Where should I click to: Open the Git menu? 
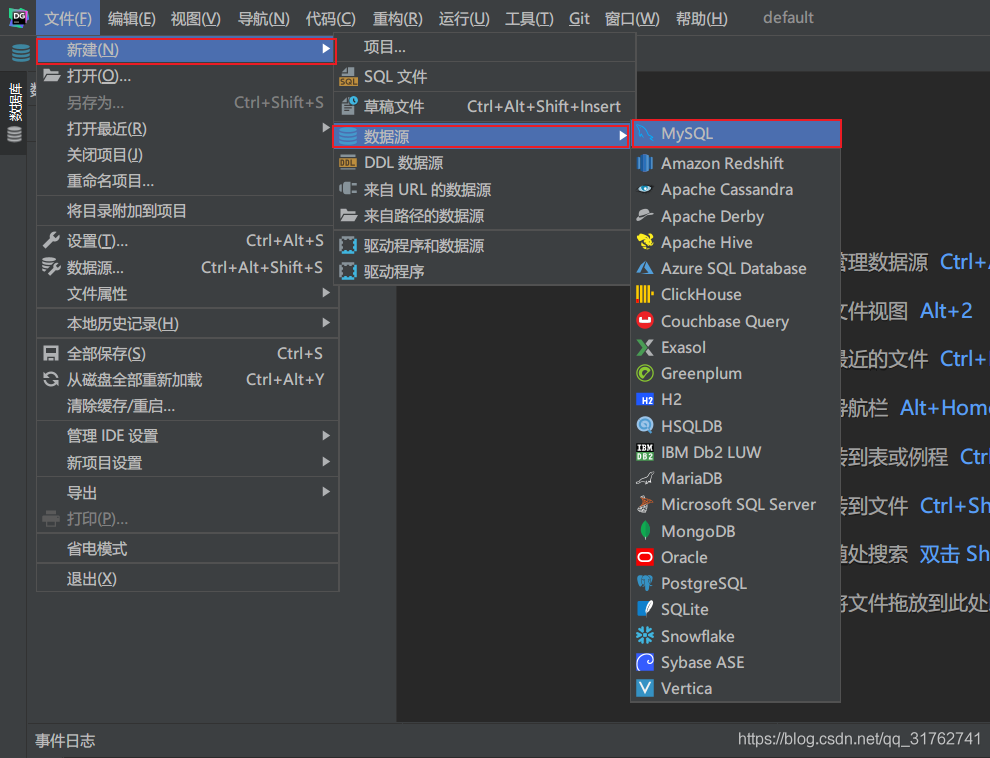579,18
